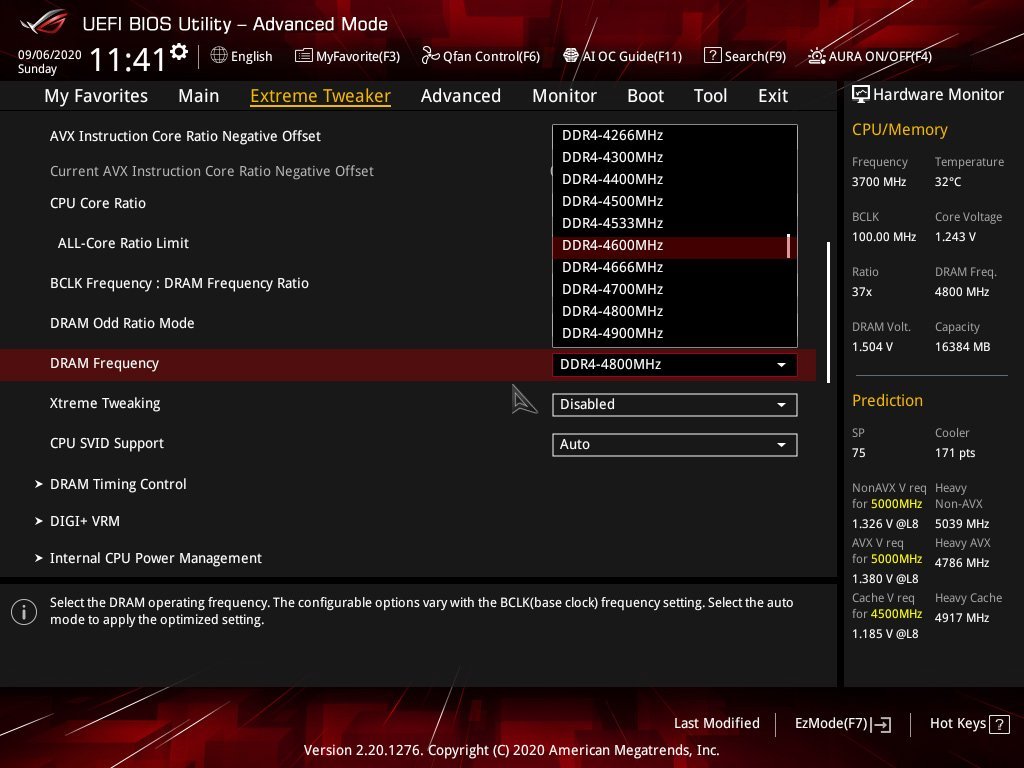The height and width of the screenshot is (768, 1024).
Task: Open the Xtreme Tweaking Disabled dropdown
Action: click(x=675, y=404)
